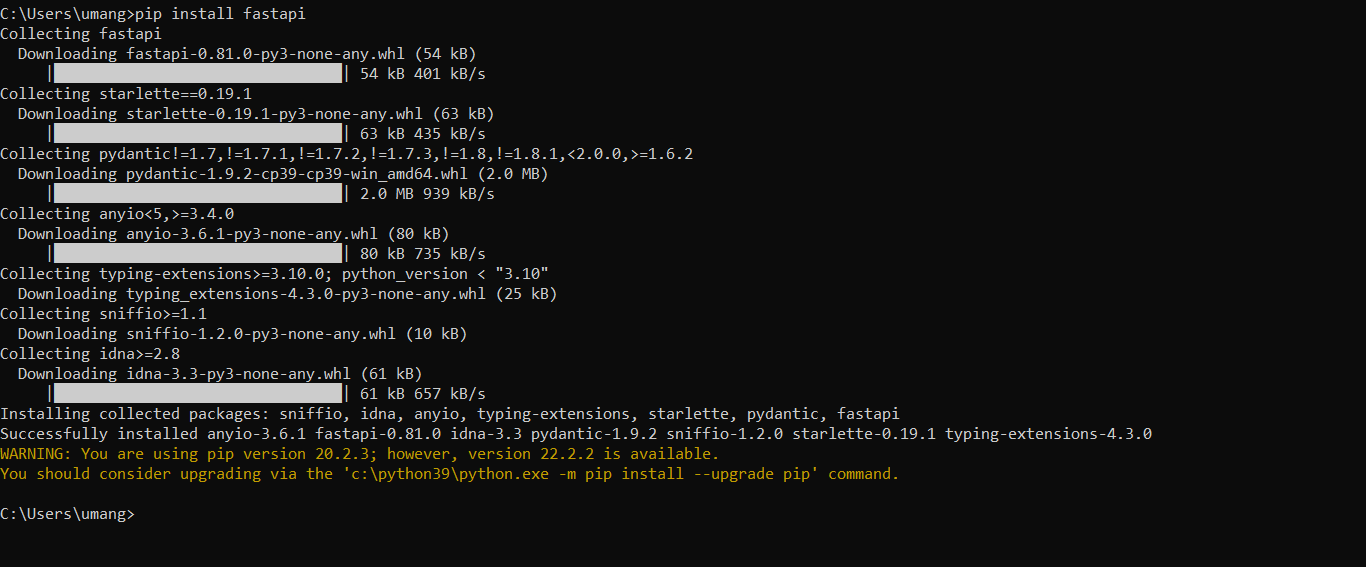This screenshot has height=567, width=1366.
Task: Click the 'Installing collected packages' line
Action: 450,414
